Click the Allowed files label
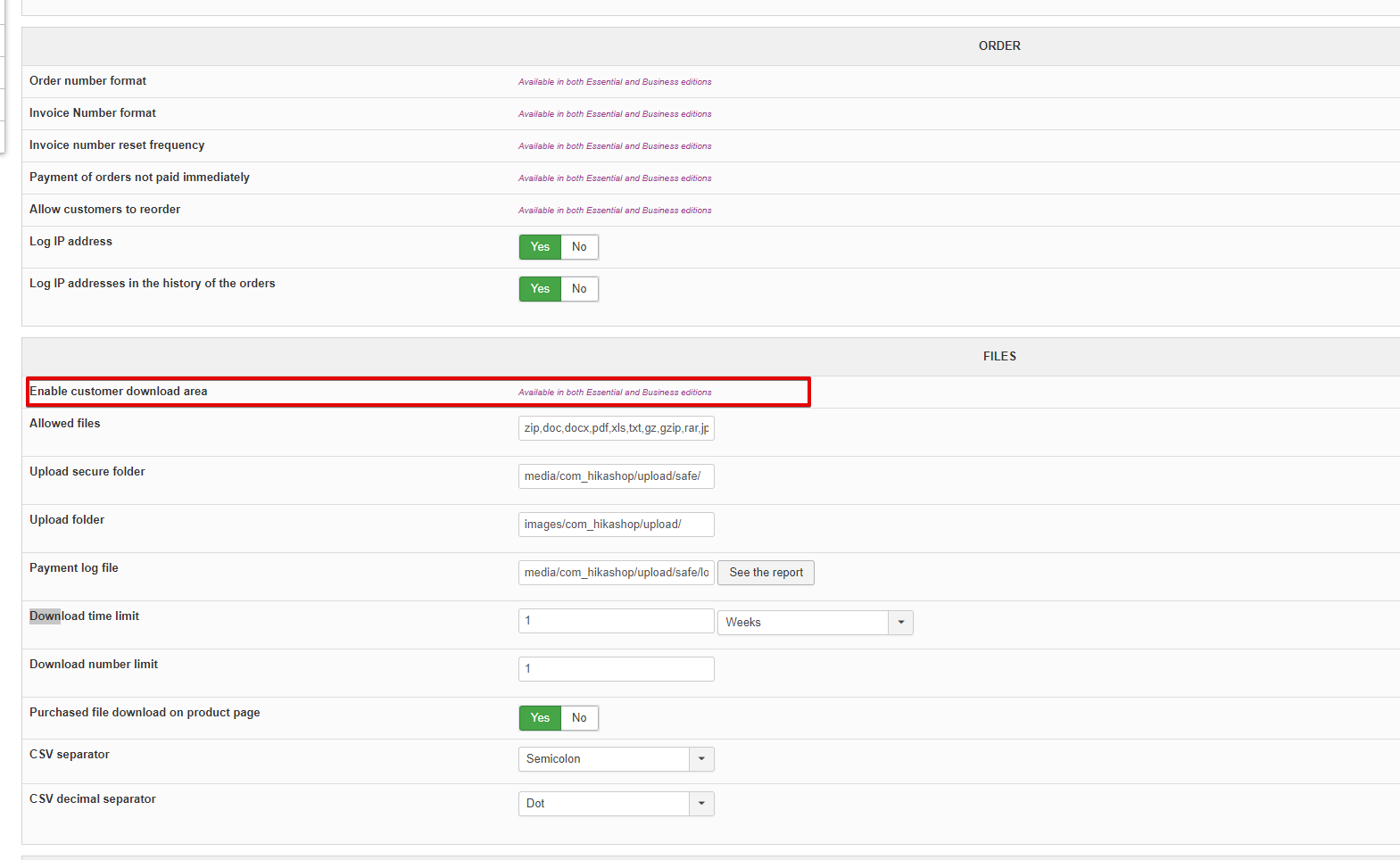Viewport: 1400px width, 860px height. click(x=65, y=423)
